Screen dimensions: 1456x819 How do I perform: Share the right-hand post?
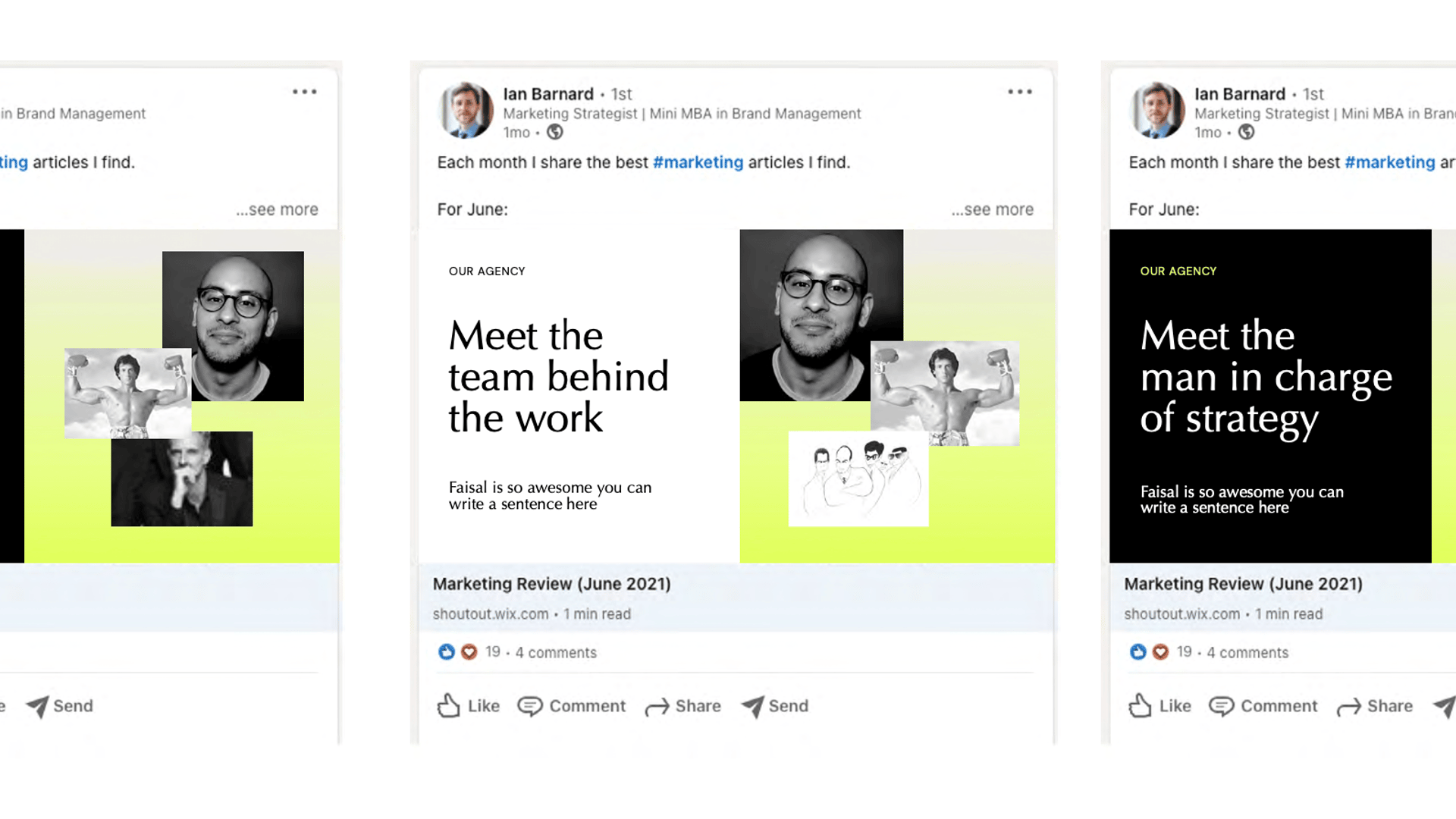click(x=1374, y=706)
